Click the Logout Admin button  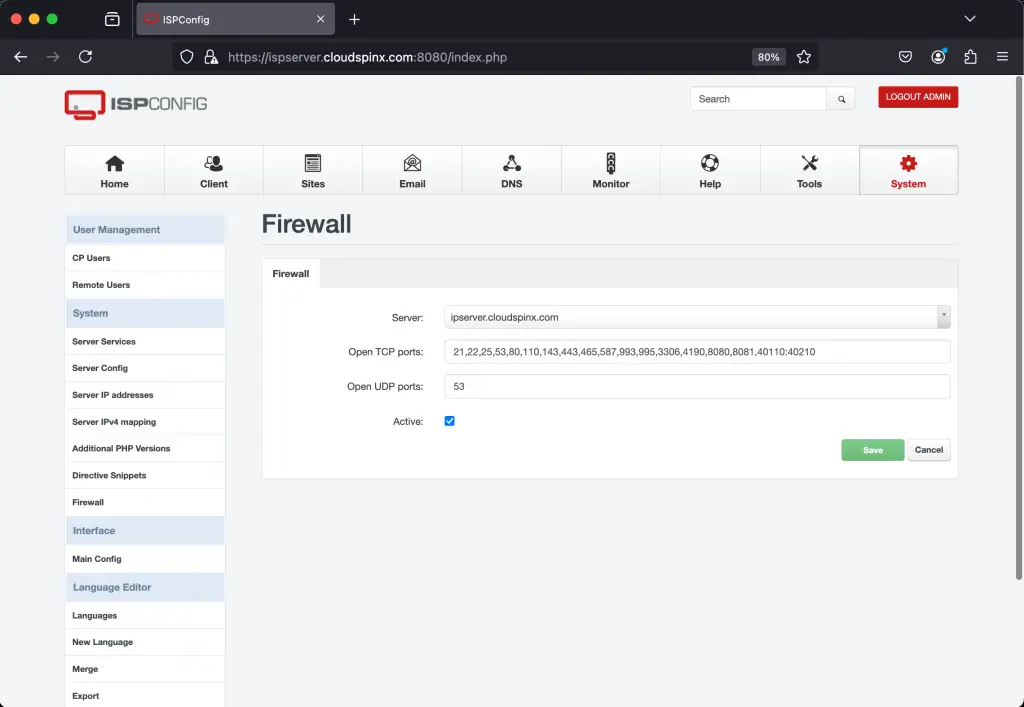pyautogui.click(x=917, y=97)
